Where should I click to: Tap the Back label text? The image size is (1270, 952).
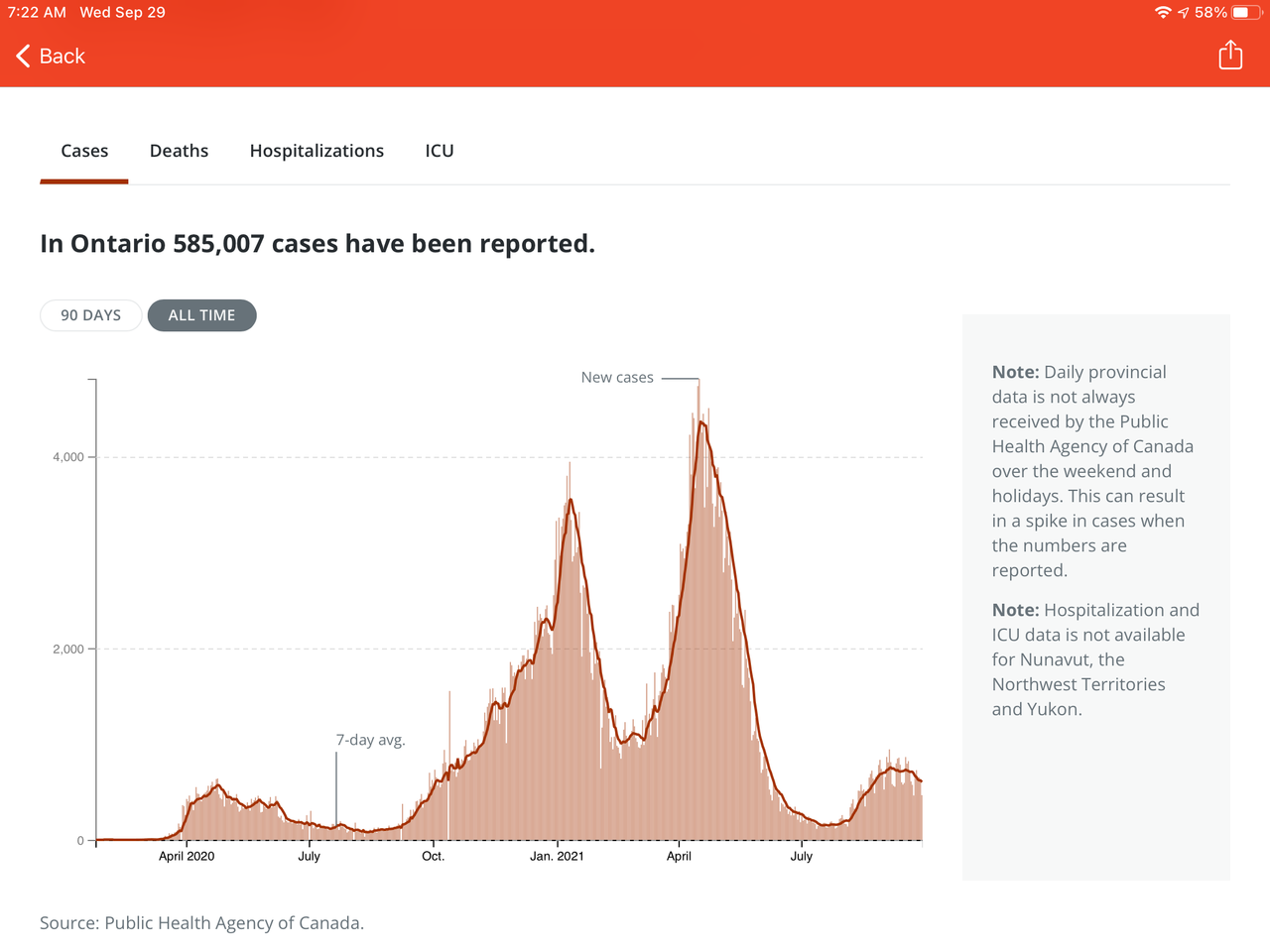(x=63, y=57)
